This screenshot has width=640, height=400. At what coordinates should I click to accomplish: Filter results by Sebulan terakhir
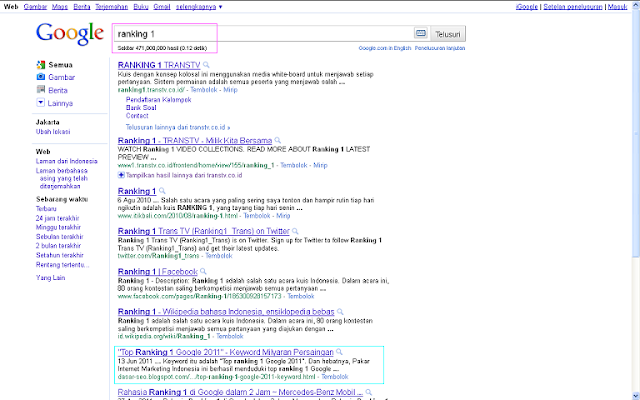tap(60, 237)
